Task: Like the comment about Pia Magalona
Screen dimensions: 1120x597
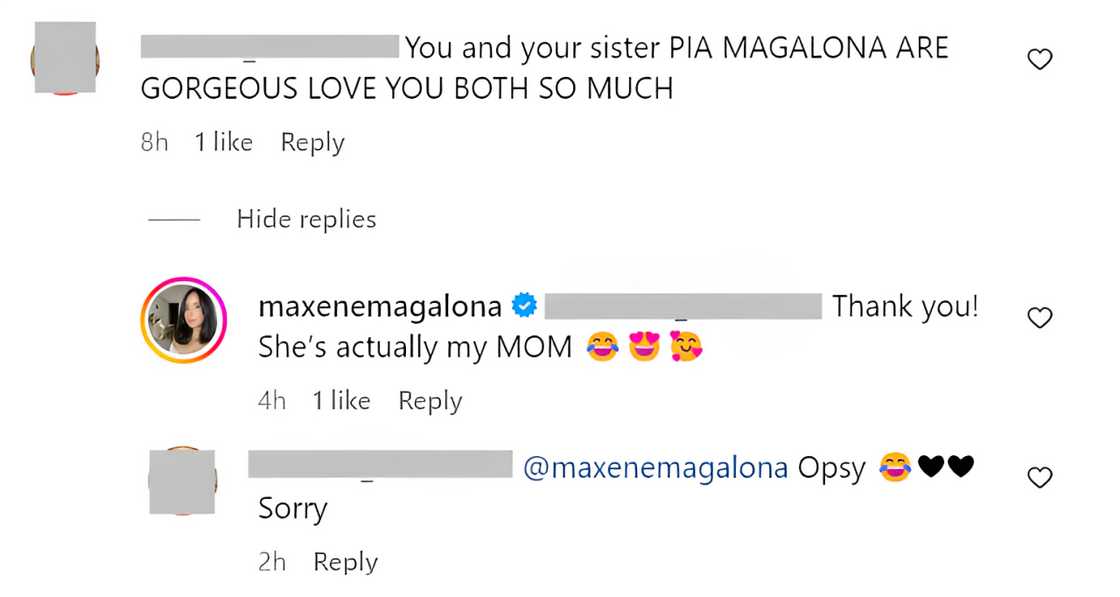Action: point(1040,60)
